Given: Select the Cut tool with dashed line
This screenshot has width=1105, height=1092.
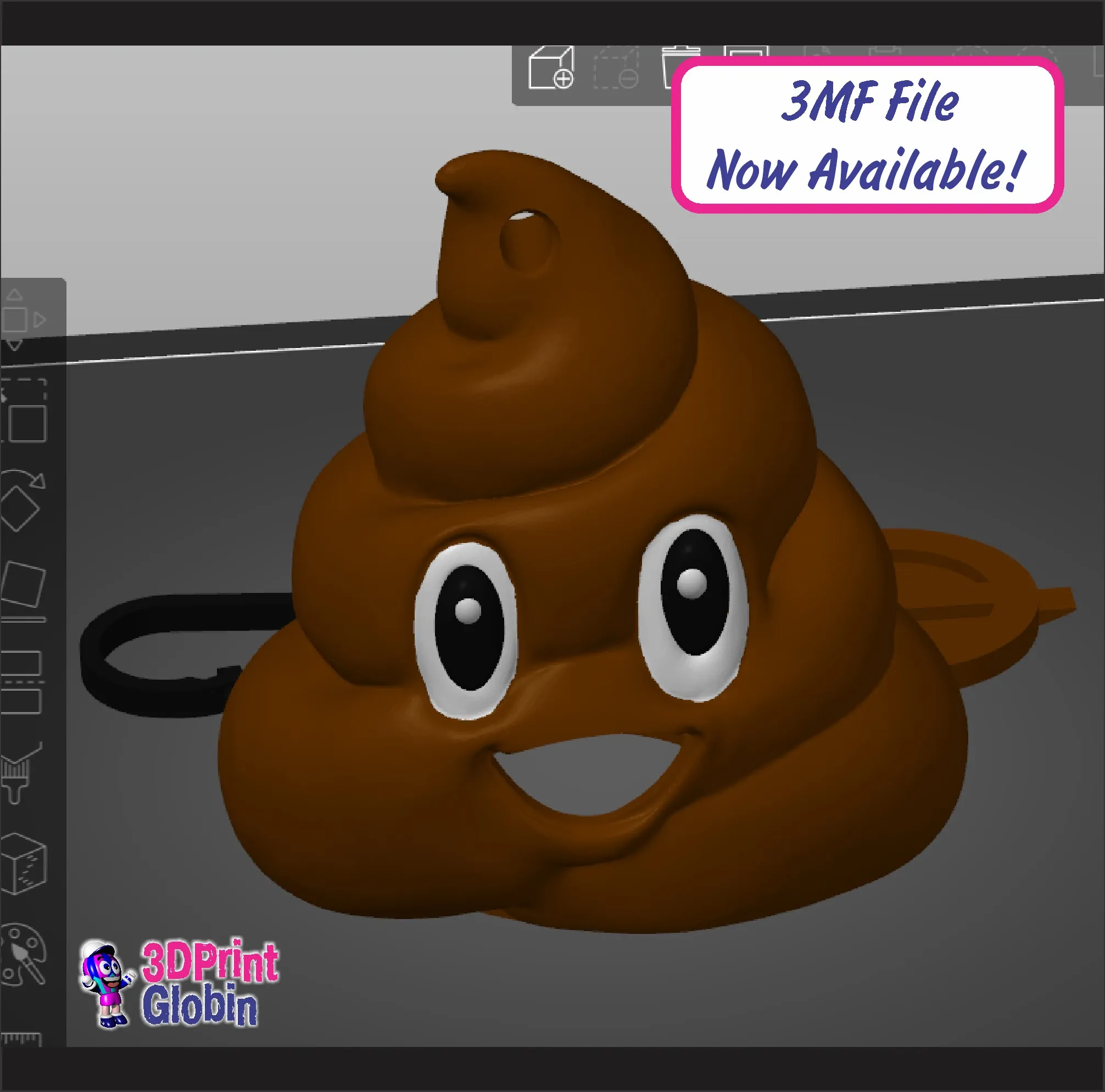Looking at the screenshot, I should (x=22, y=682).
